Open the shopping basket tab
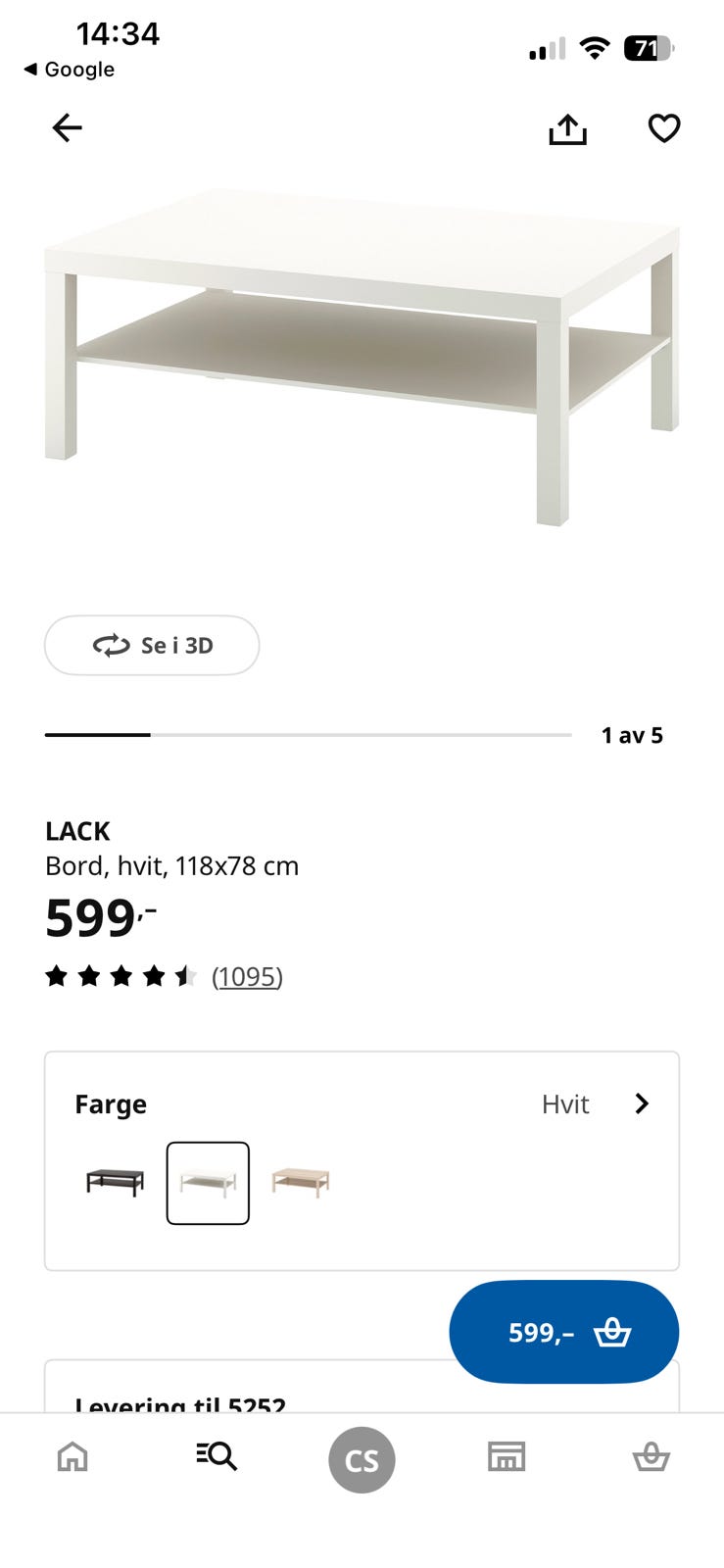 pyautogui.click(x=651, y=1458)
